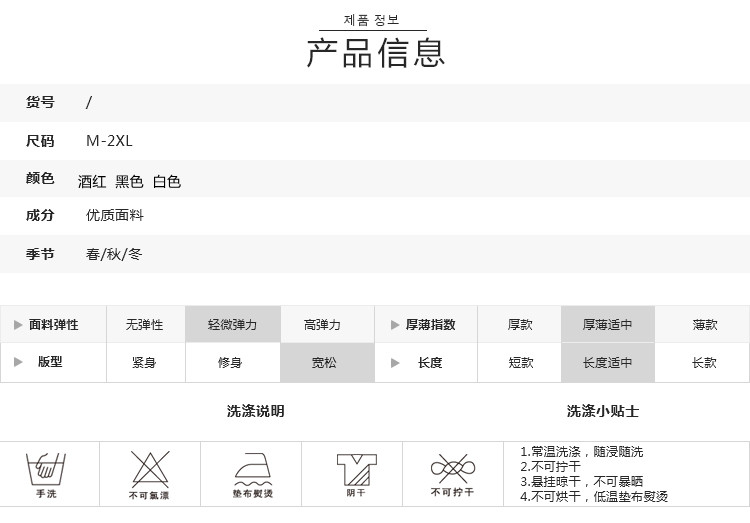Click the 产品信息 title
Screen dimensions: 750x523
tap(375, 52)
